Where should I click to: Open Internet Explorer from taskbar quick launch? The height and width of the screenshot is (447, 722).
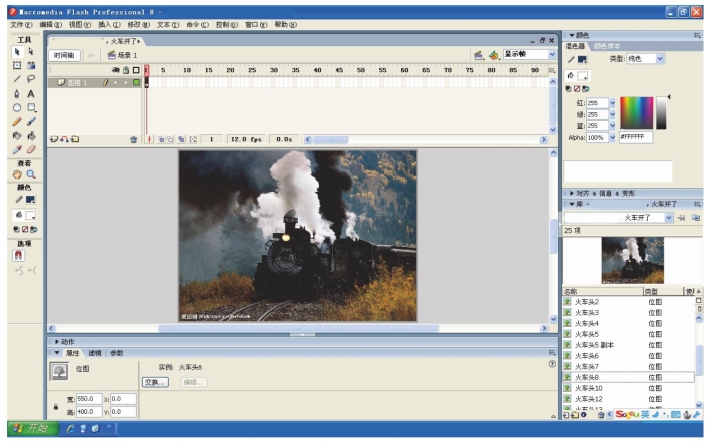70,429
